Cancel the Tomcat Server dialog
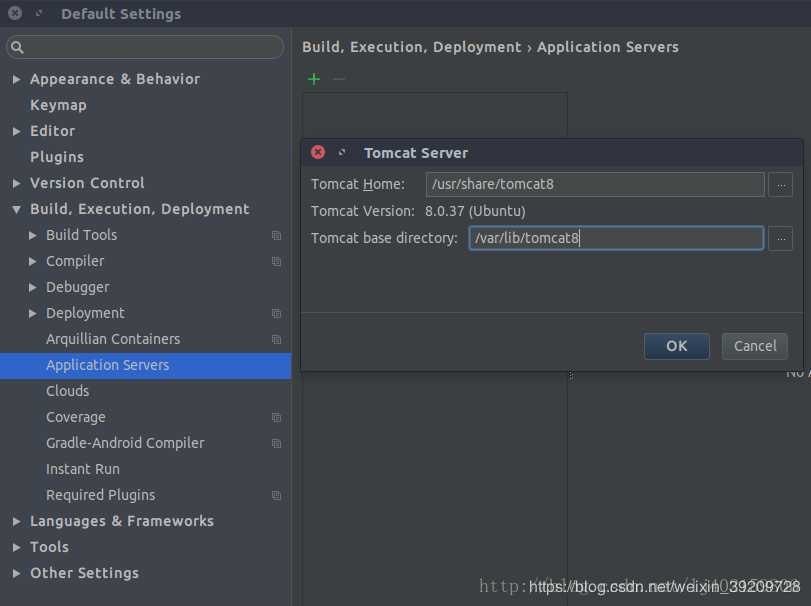This screenshot has height=606, width=811. (x=755, y=346)
